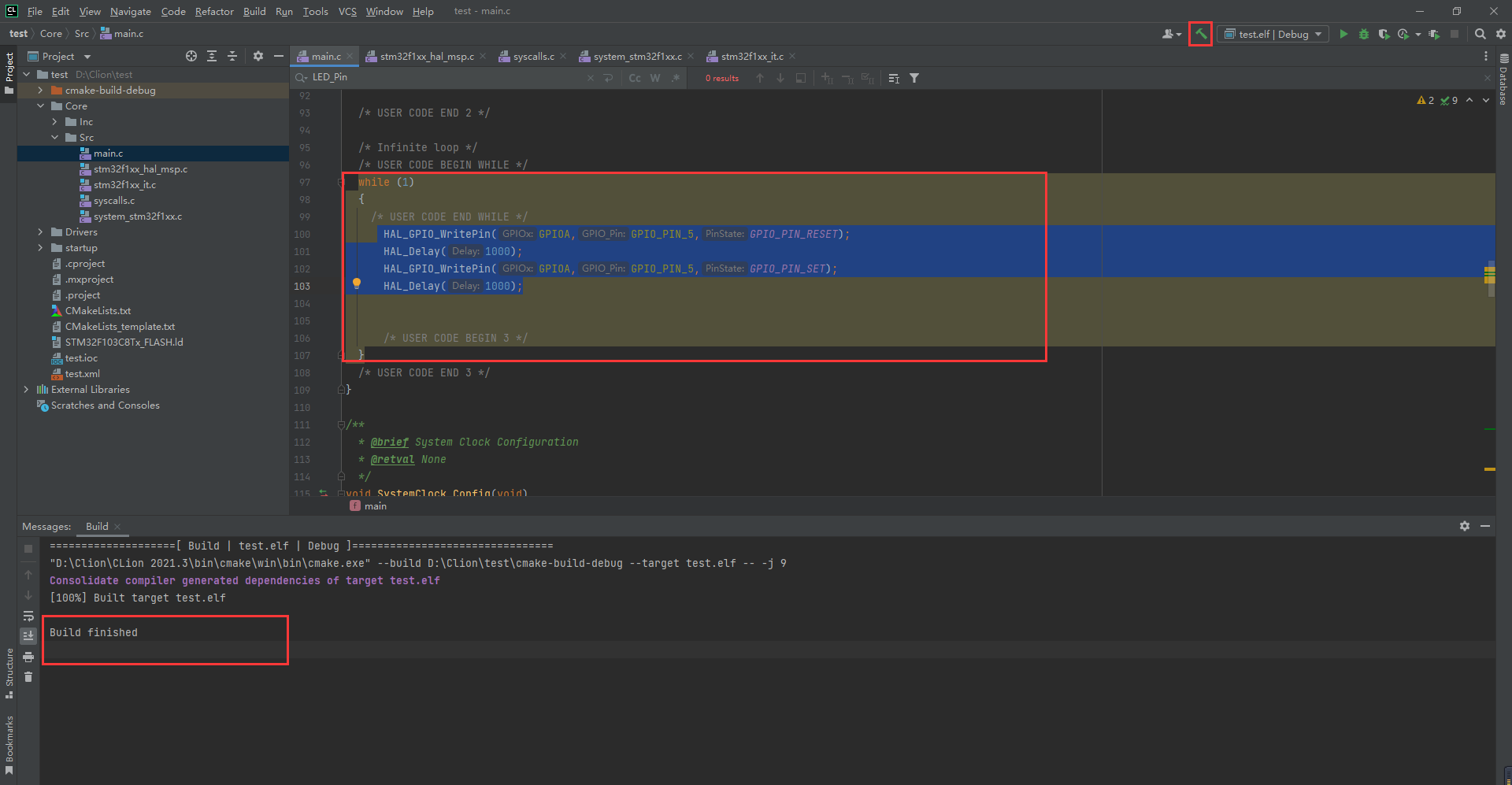Expand all nodes in Project panel
Viewport: 1512px width, 785px height.
tap(212, 56)
